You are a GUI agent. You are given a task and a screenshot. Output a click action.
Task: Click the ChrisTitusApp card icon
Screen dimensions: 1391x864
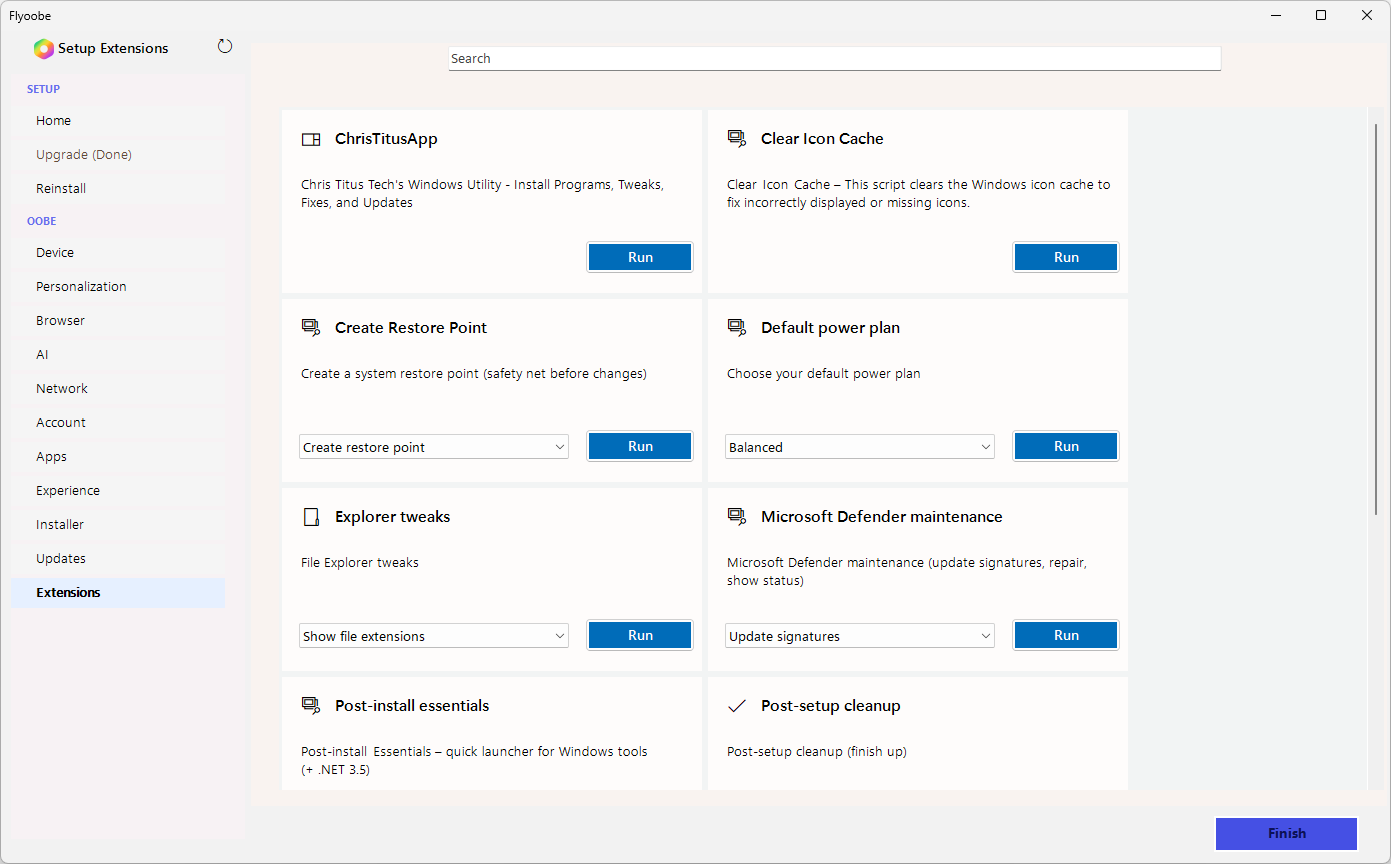(x=311, y=139)
